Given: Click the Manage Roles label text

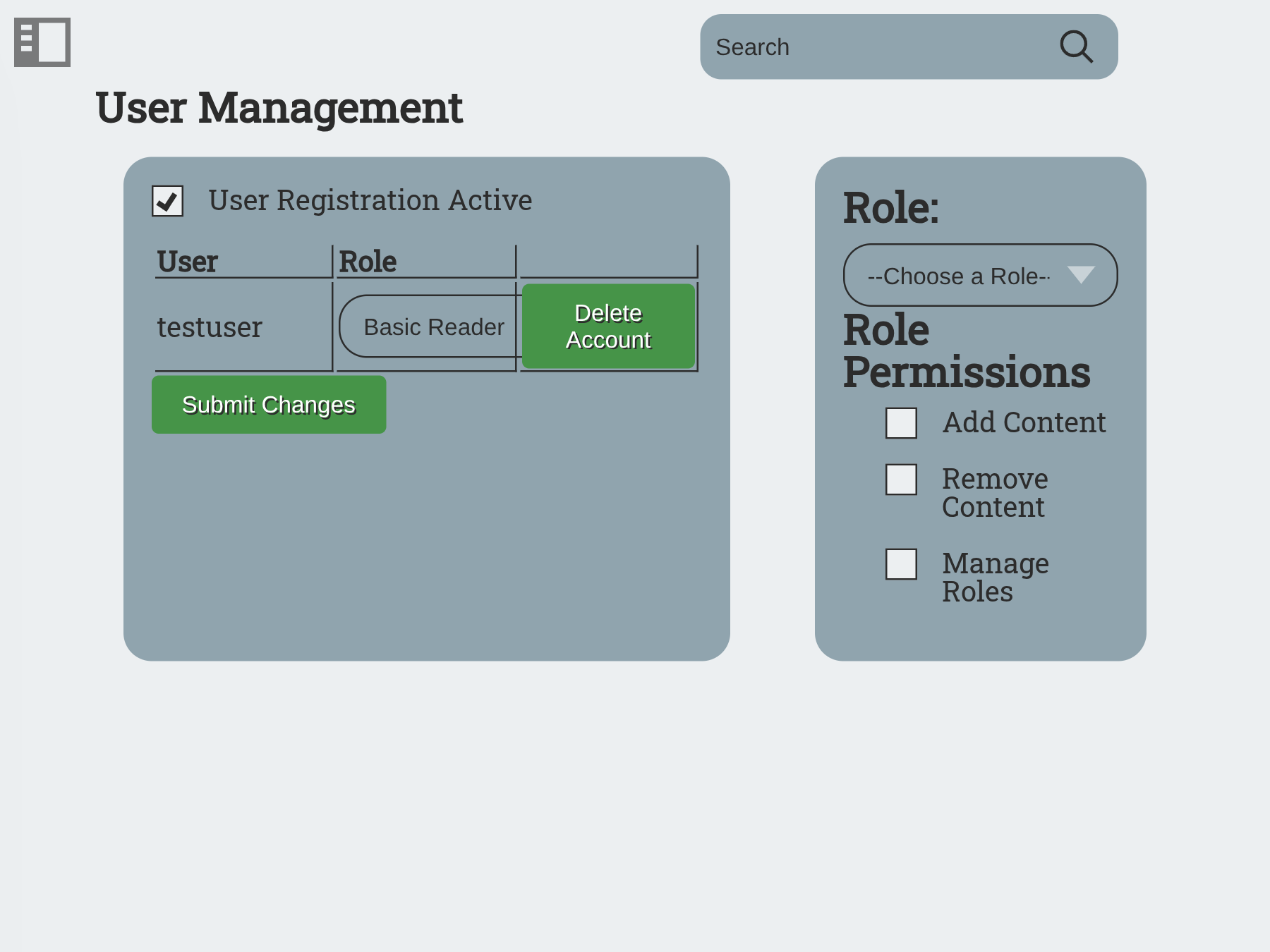Looking at the screenshot, I should coord(995,578).
